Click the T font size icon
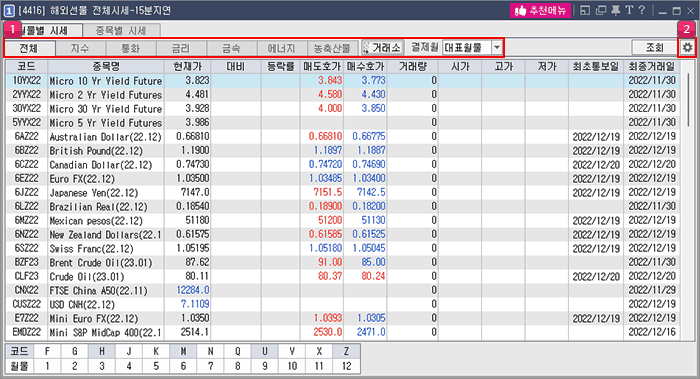This screenshot has height=379, width=700. pyautogui.click(x=629, y=10)
